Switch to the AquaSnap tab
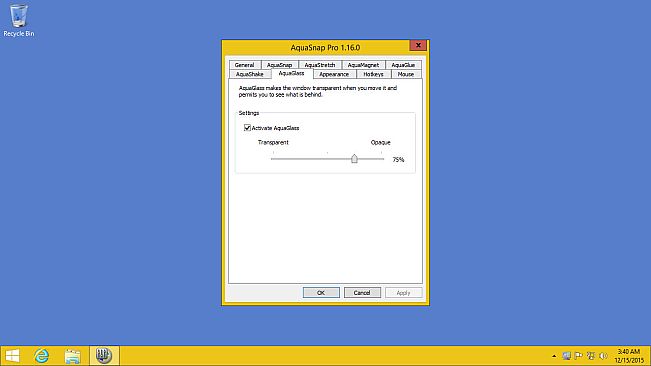This screenshot has width=651, height=366. pyautogui.click(x=279, y=65)
